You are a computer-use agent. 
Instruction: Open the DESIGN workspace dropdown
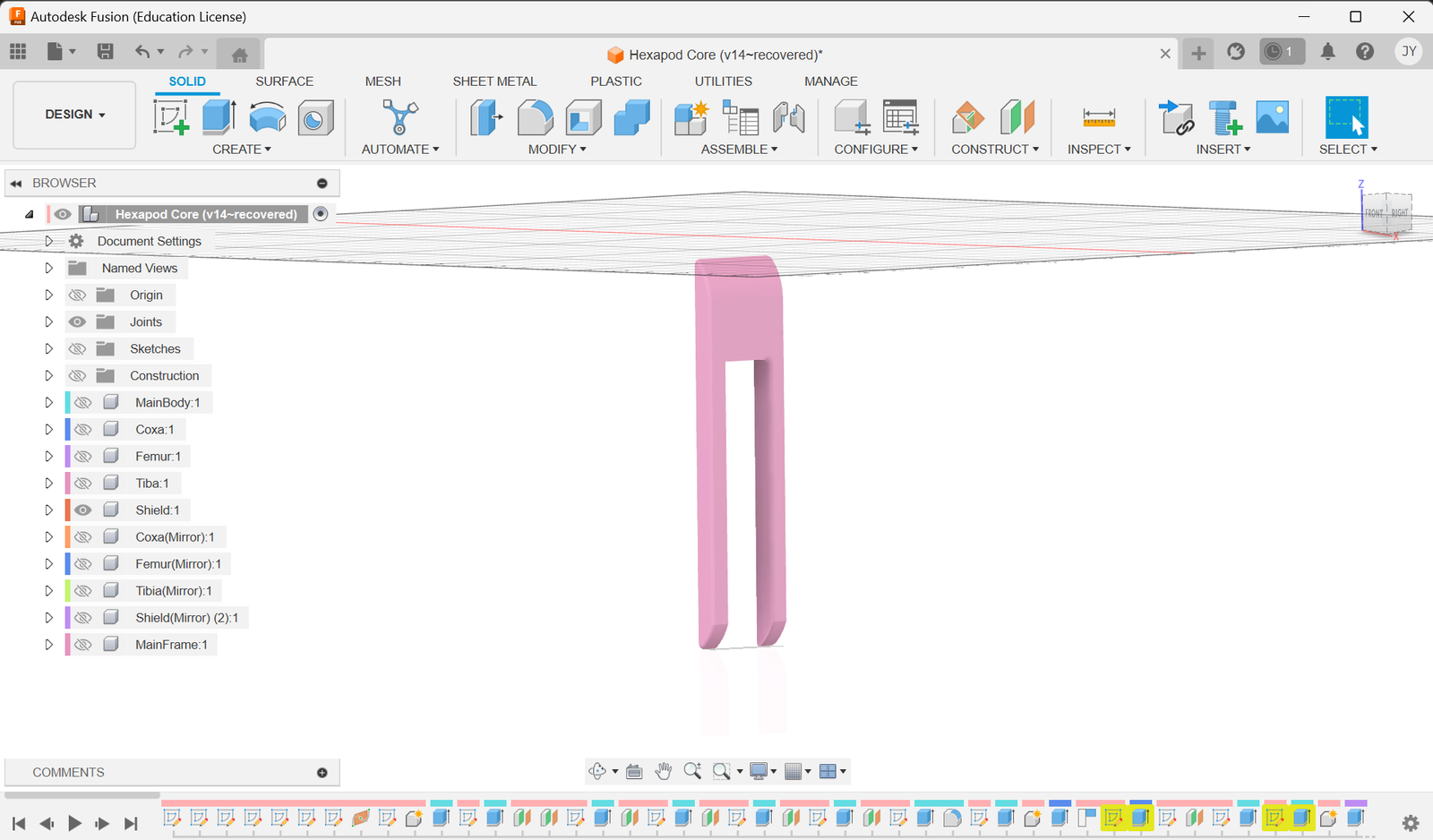[73, 115]
